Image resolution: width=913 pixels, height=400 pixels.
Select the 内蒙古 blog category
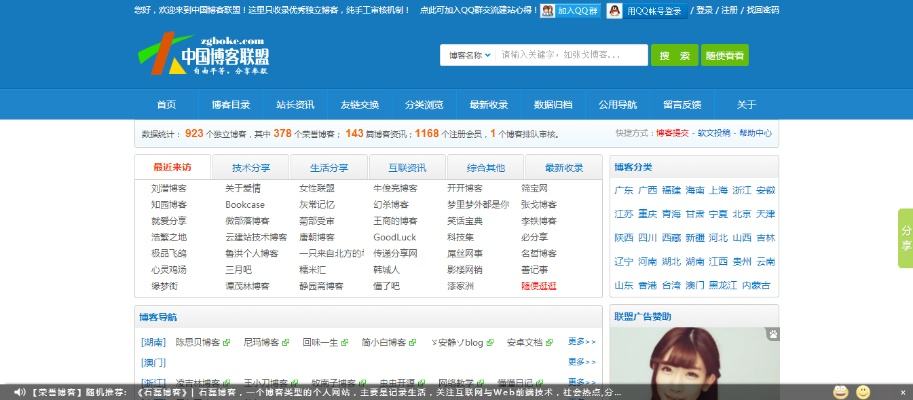click(756, 285)
